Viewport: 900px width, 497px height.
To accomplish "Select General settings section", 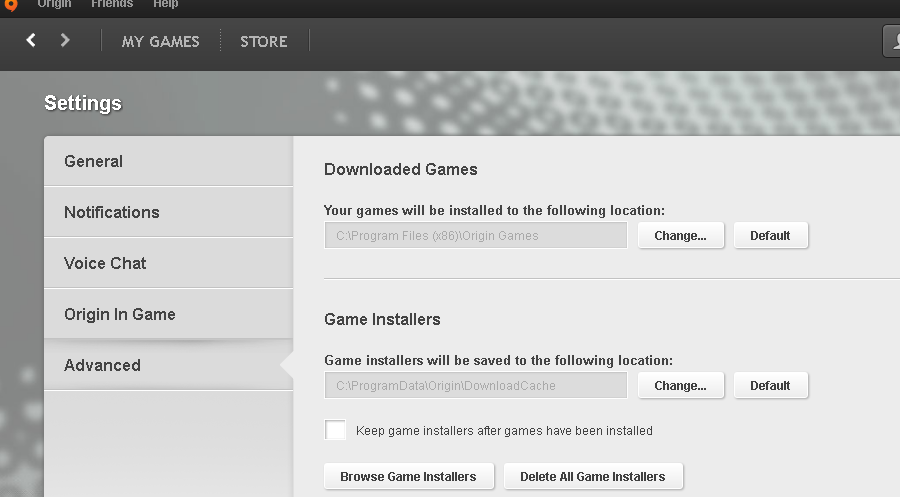I will coord(169,161).
